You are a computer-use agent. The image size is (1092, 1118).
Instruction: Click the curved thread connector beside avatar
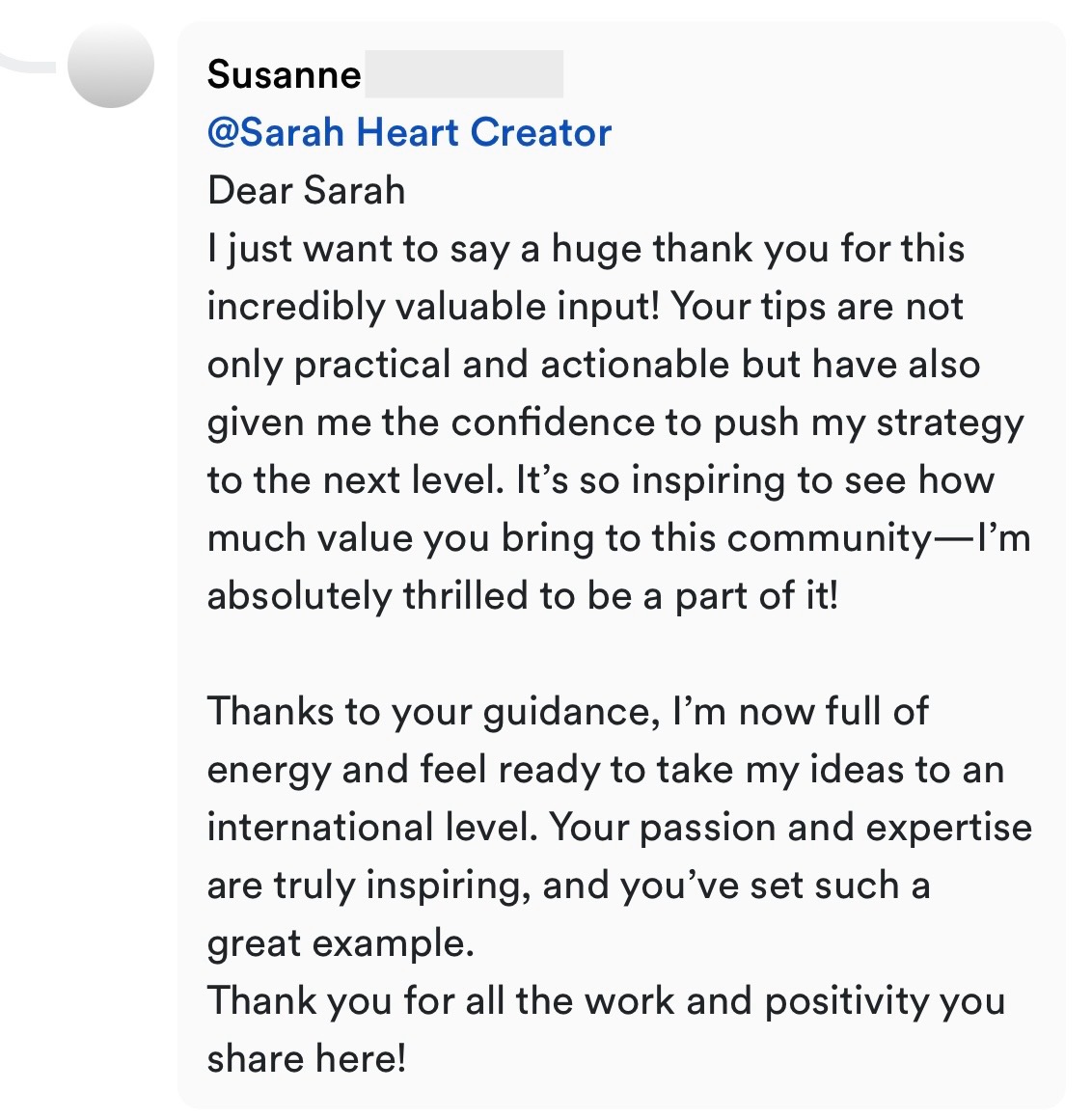click(29, 63)
